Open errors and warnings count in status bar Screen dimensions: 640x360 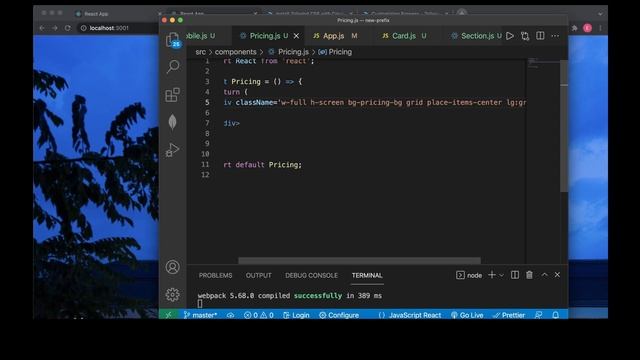tap(259, 315)
